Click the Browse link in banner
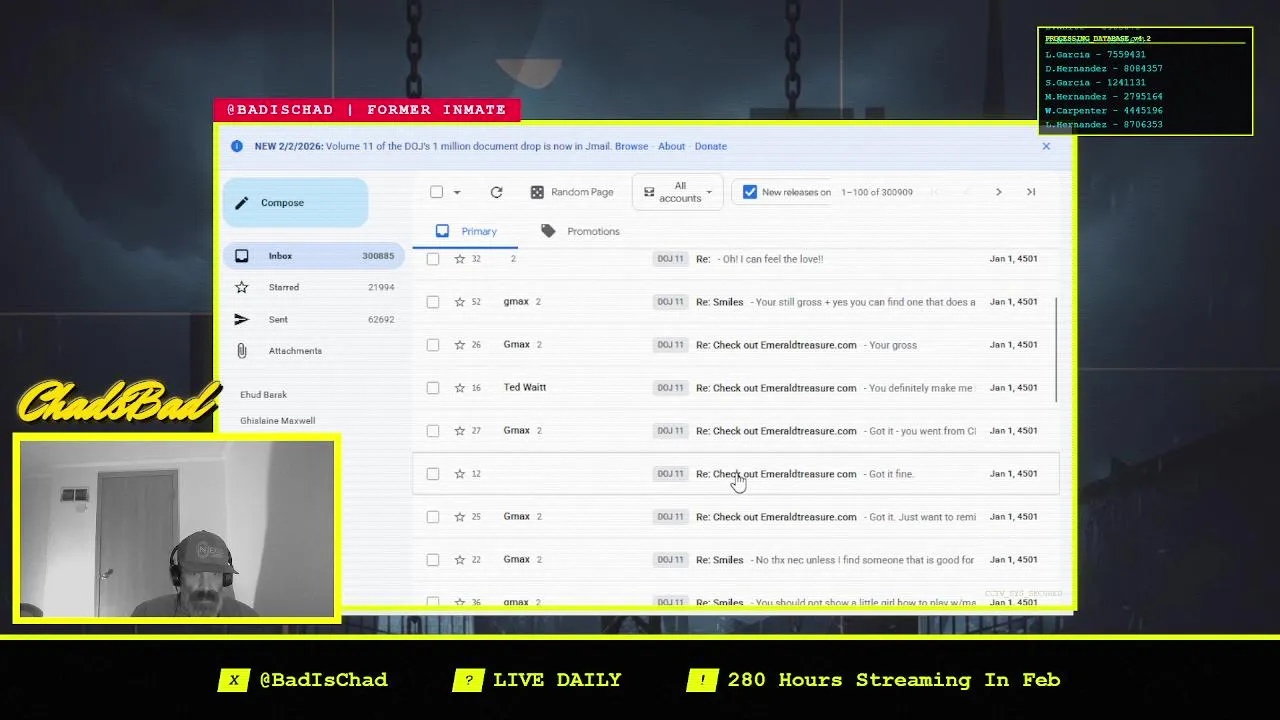Image resolution: width=1280 pixels, height=720 pixels. click(631, 146)
